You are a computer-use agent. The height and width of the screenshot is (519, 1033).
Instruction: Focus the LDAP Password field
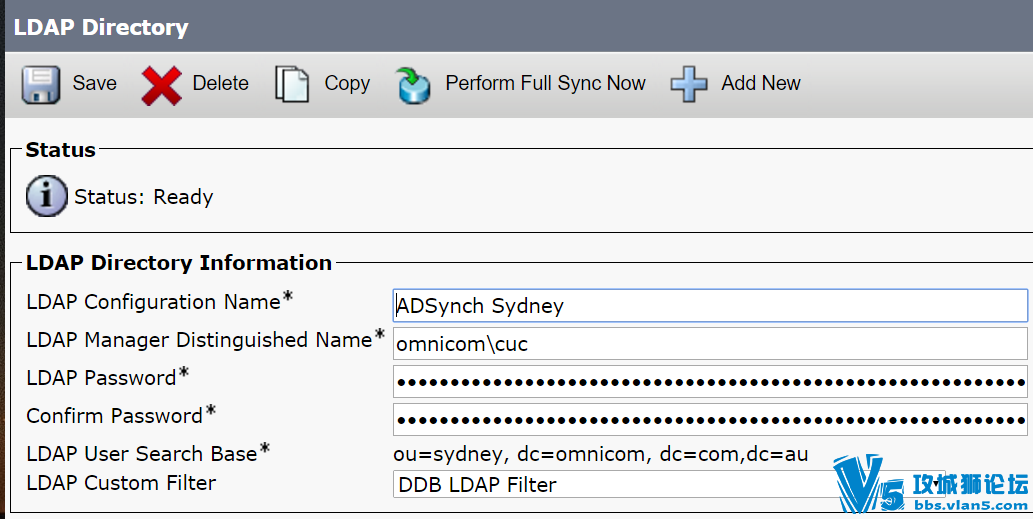point(710,382)
